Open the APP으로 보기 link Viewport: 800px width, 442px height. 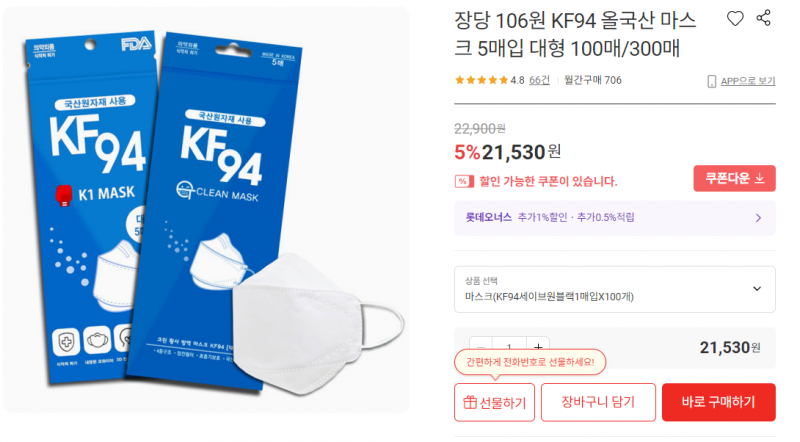748,81
